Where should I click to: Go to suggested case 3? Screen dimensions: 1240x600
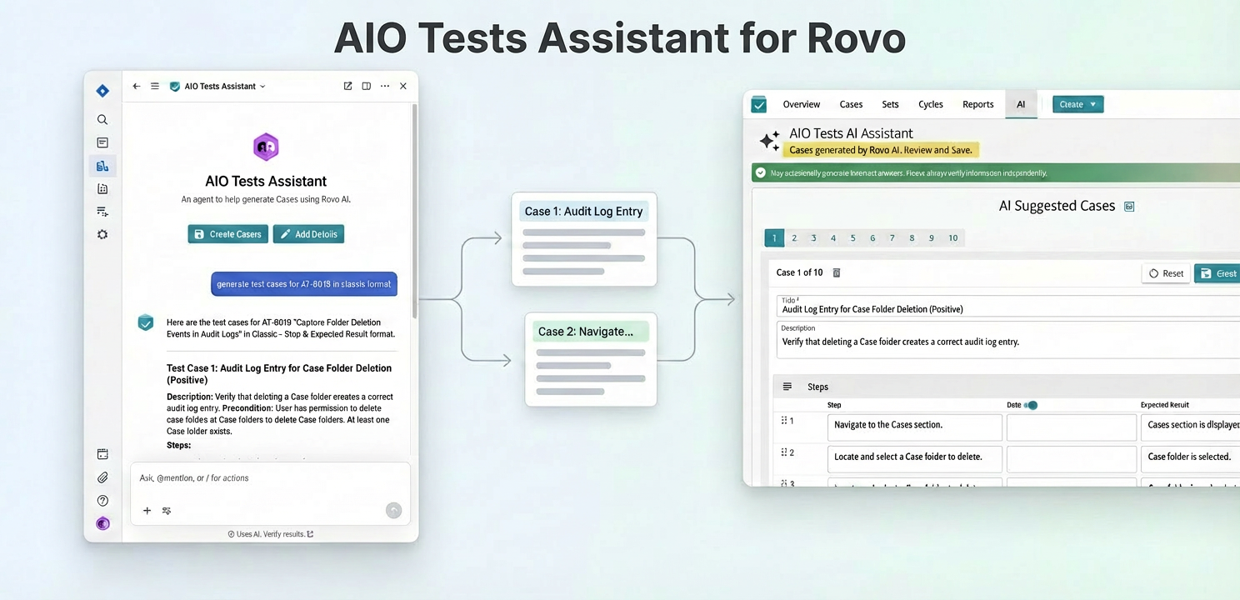814,238
